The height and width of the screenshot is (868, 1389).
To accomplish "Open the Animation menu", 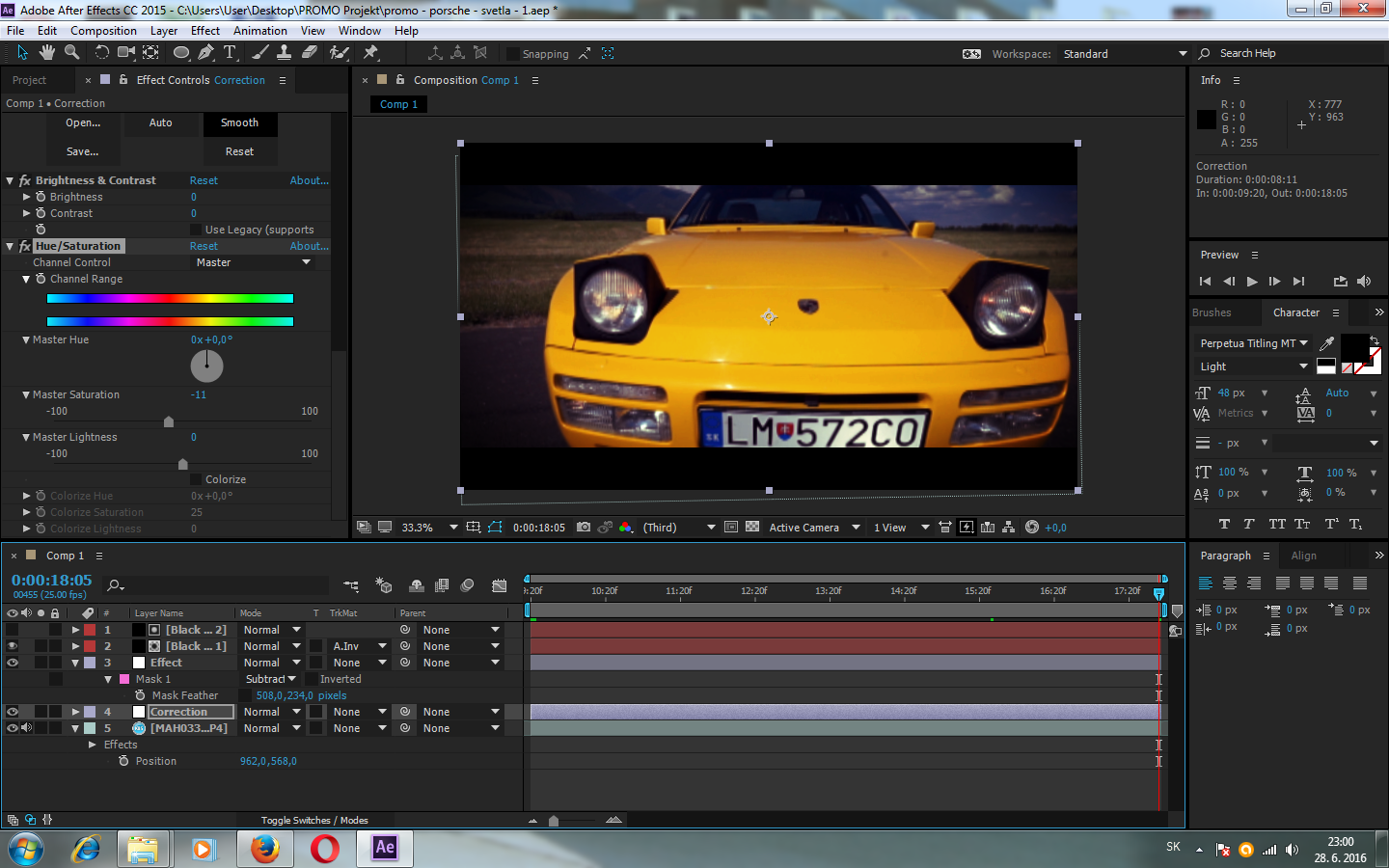I will (260, 31).
